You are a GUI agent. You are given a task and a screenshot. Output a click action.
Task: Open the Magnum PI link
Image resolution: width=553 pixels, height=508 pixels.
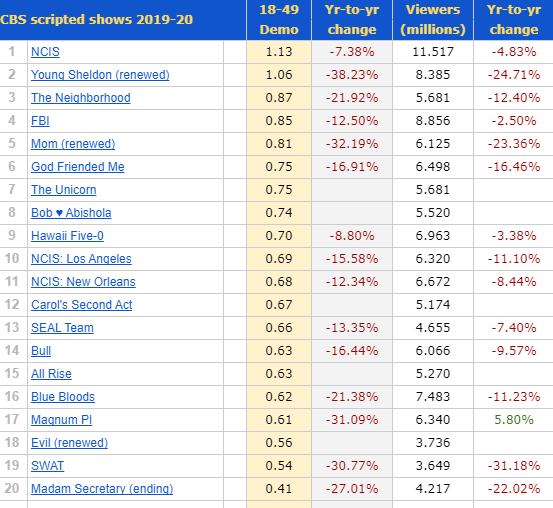pos(61,419)
